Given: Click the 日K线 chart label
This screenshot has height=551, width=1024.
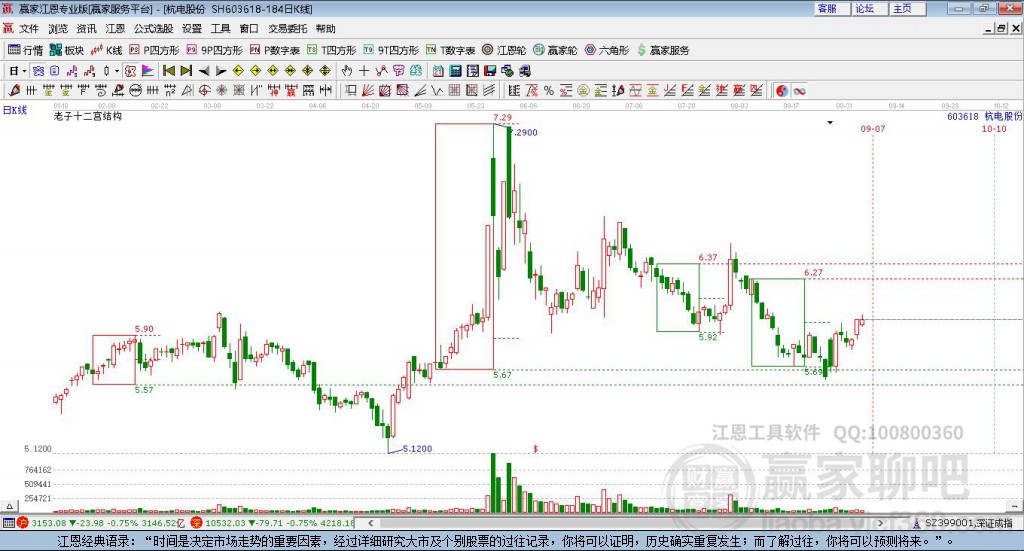Looking at the screenshot, I should [x=15, y=110].
